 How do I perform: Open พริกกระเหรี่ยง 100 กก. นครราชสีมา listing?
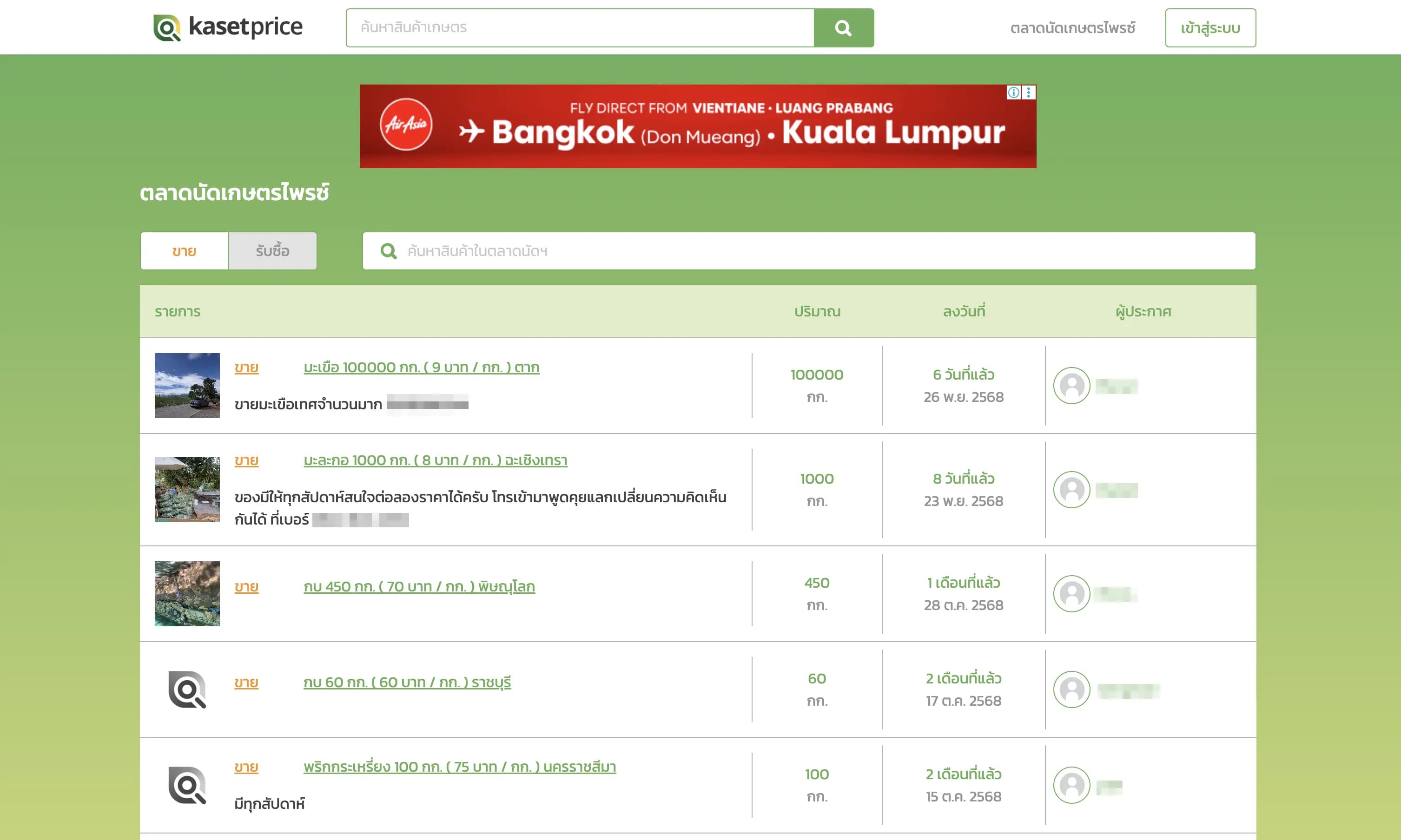459,767
